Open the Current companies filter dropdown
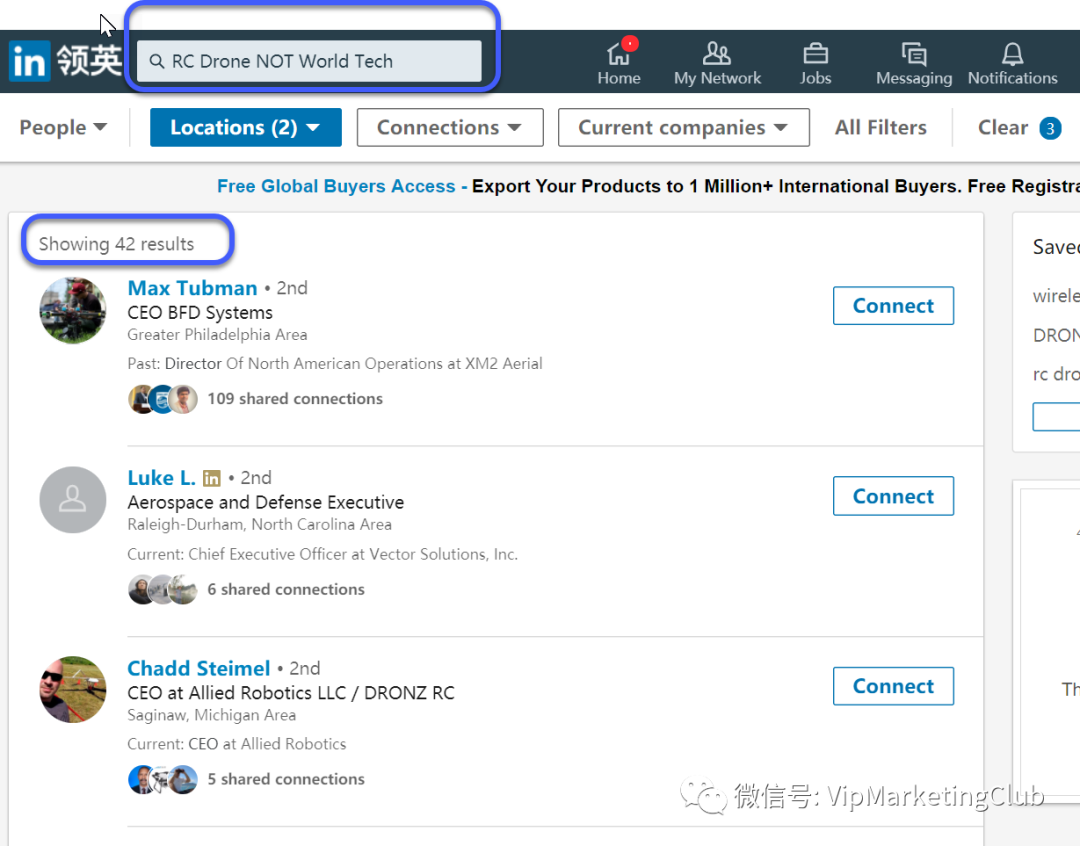 tap(683, 127)
